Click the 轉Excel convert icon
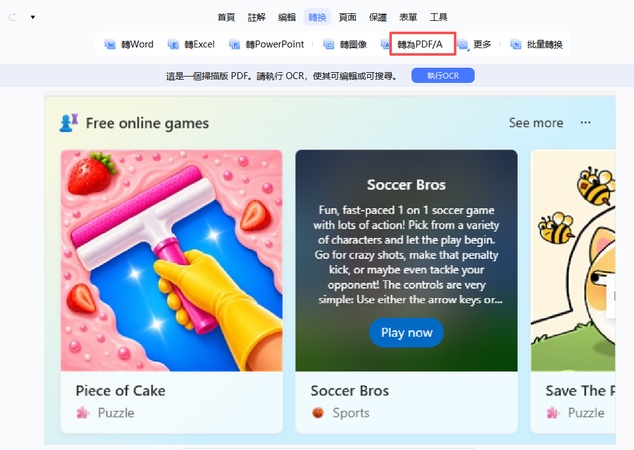Viewport: 634px width, 450px height. pos(173,44)
